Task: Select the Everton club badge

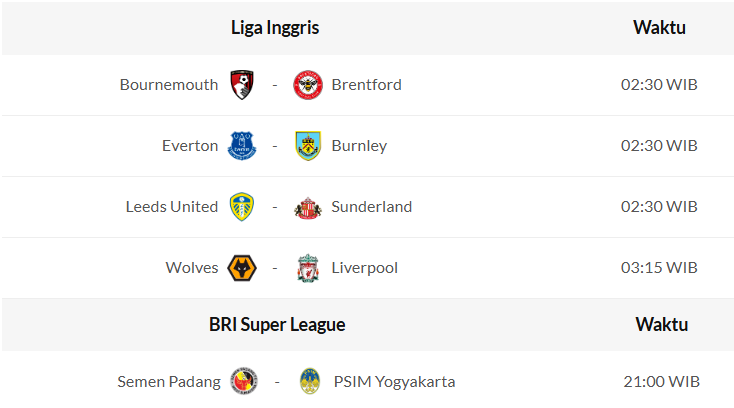Action: tap(242, 146)
